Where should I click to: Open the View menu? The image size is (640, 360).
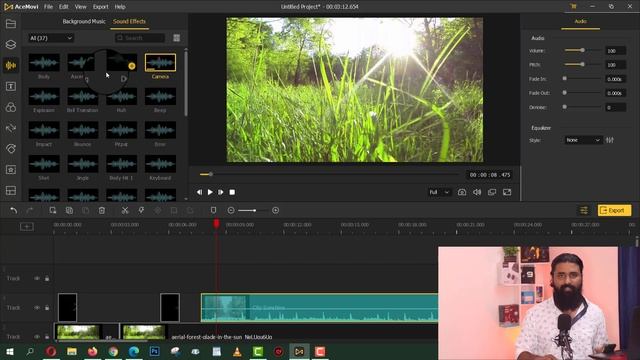pos(80,7)
